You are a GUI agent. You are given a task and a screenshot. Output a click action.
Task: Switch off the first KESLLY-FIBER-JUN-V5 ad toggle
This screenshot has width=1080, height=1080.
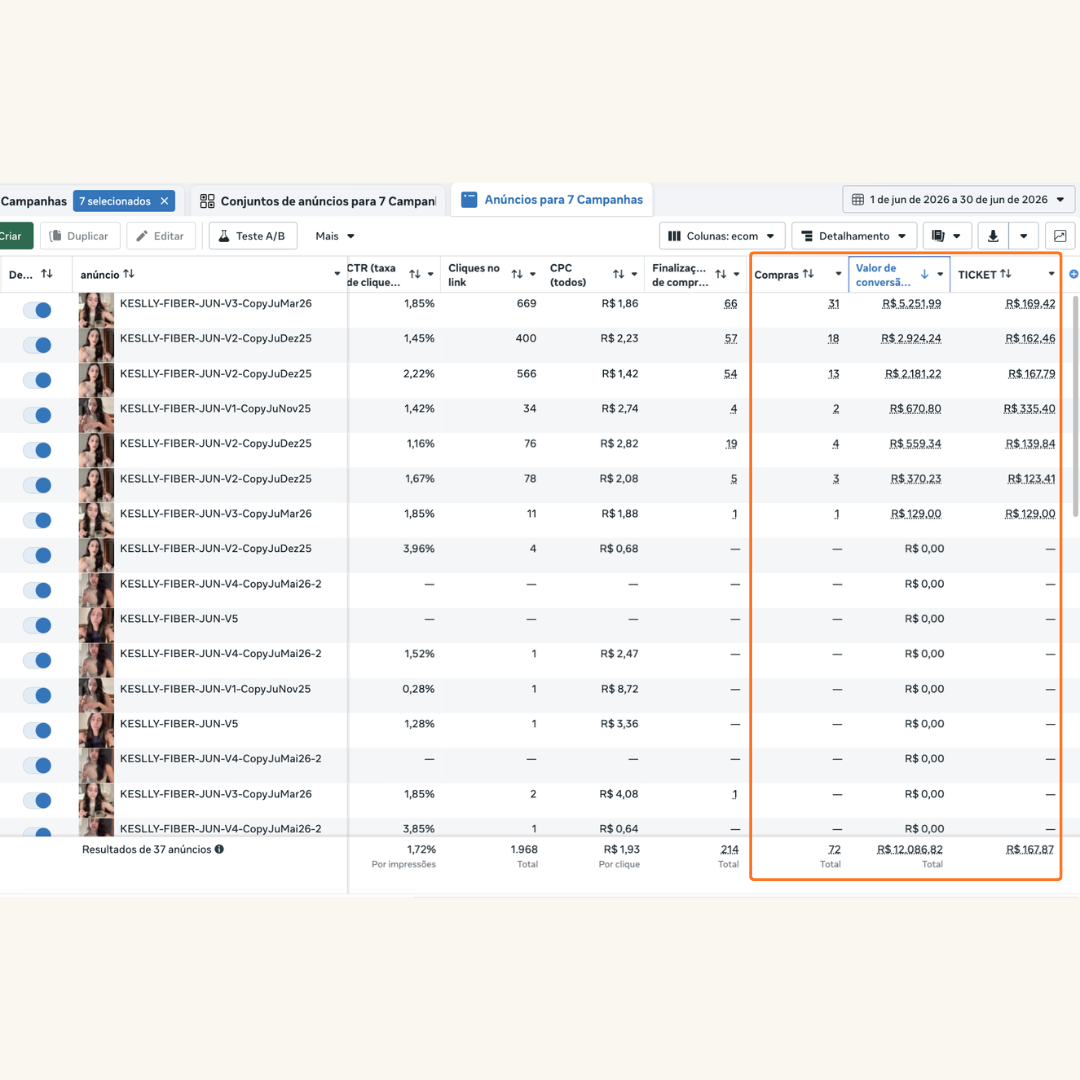(37, 625)
